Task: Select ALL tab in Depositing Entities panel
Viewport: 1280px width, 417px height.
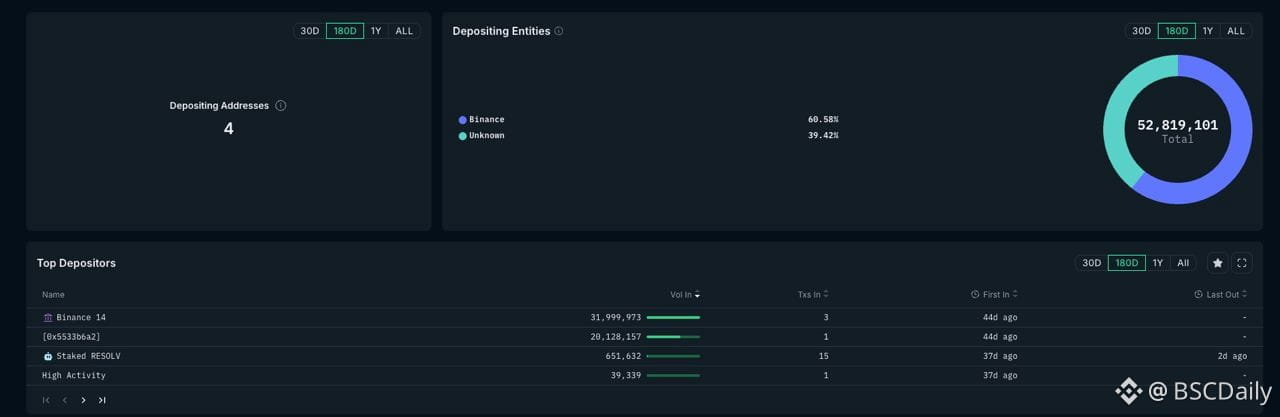Action: click(1236, 31)
